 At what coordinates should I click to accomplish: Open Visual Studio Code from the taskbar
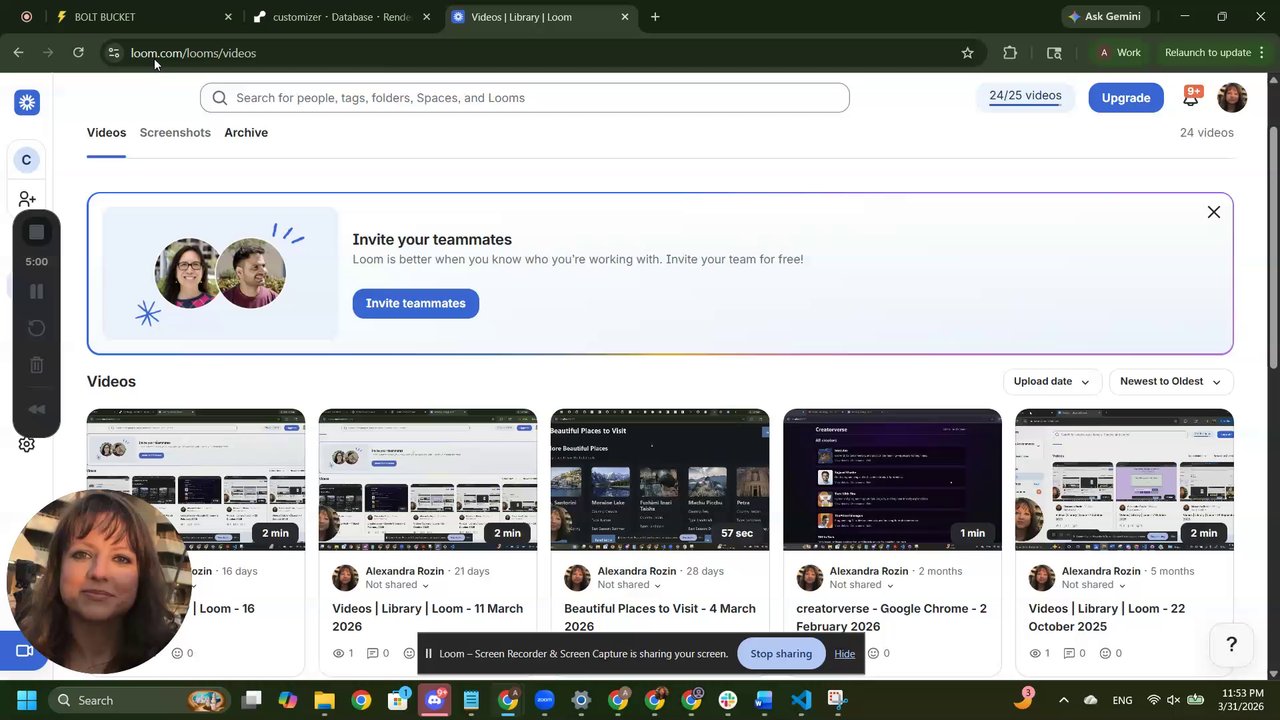pos(801,700)
